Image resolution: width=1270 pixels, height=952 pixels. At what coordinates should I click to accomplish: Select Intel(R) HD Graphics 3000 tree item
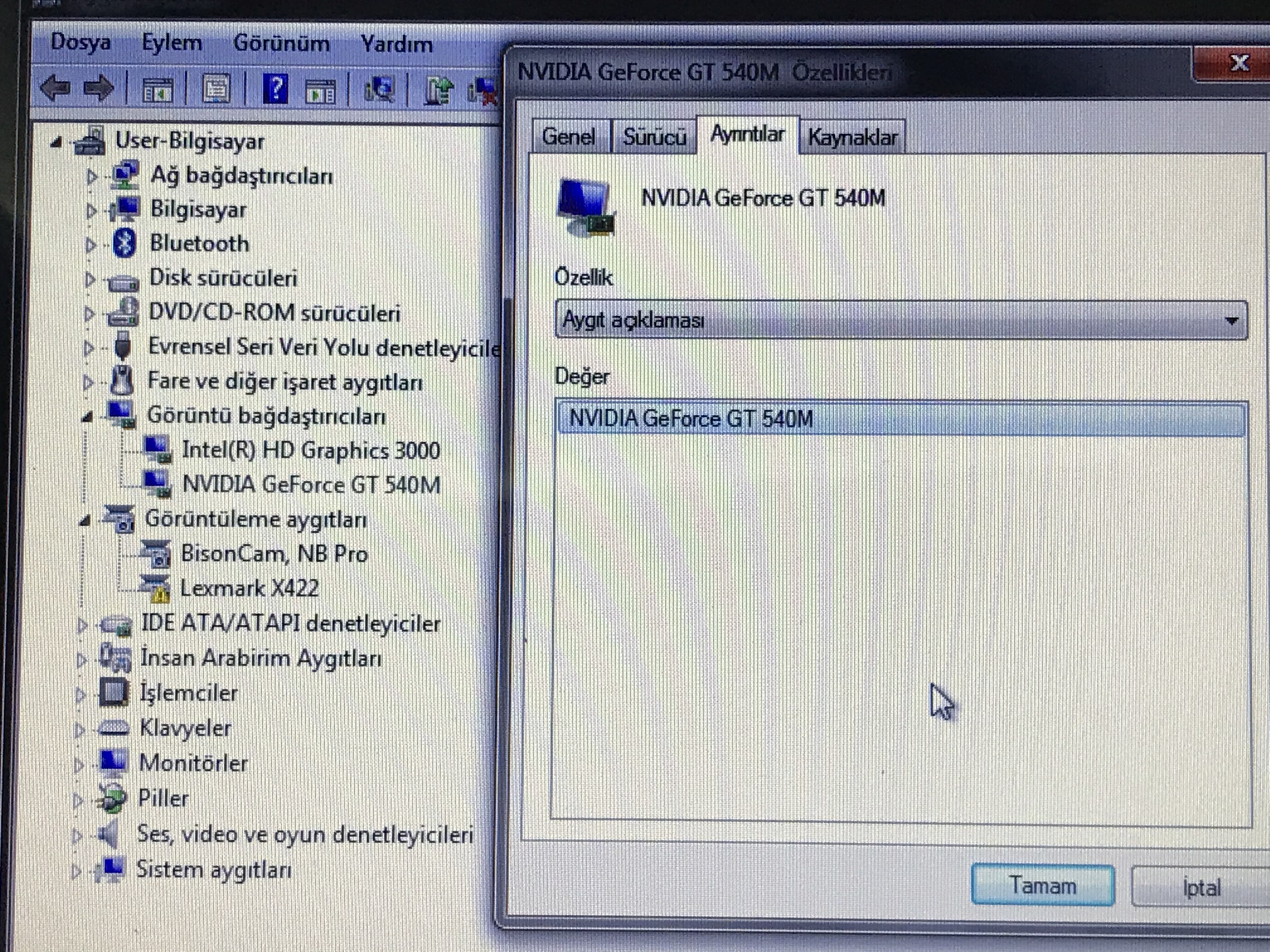311,450
